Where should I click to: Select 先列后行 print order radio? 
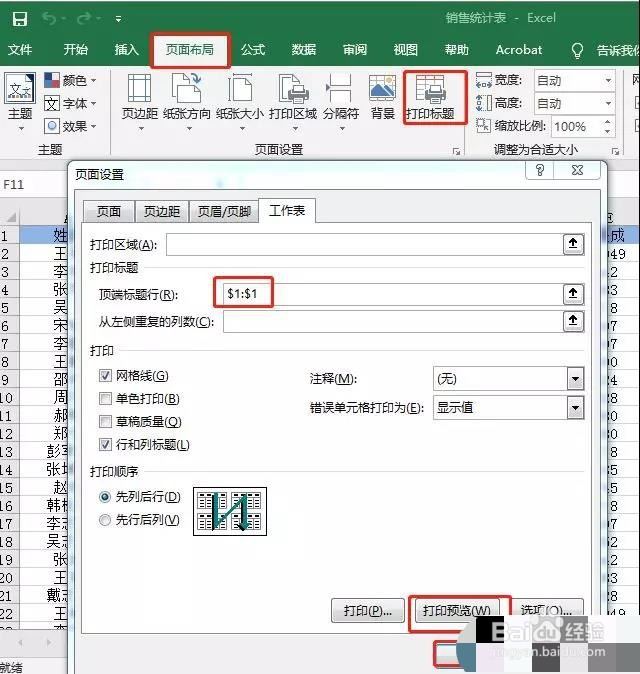pyautogui.click(x=104, y=497)
